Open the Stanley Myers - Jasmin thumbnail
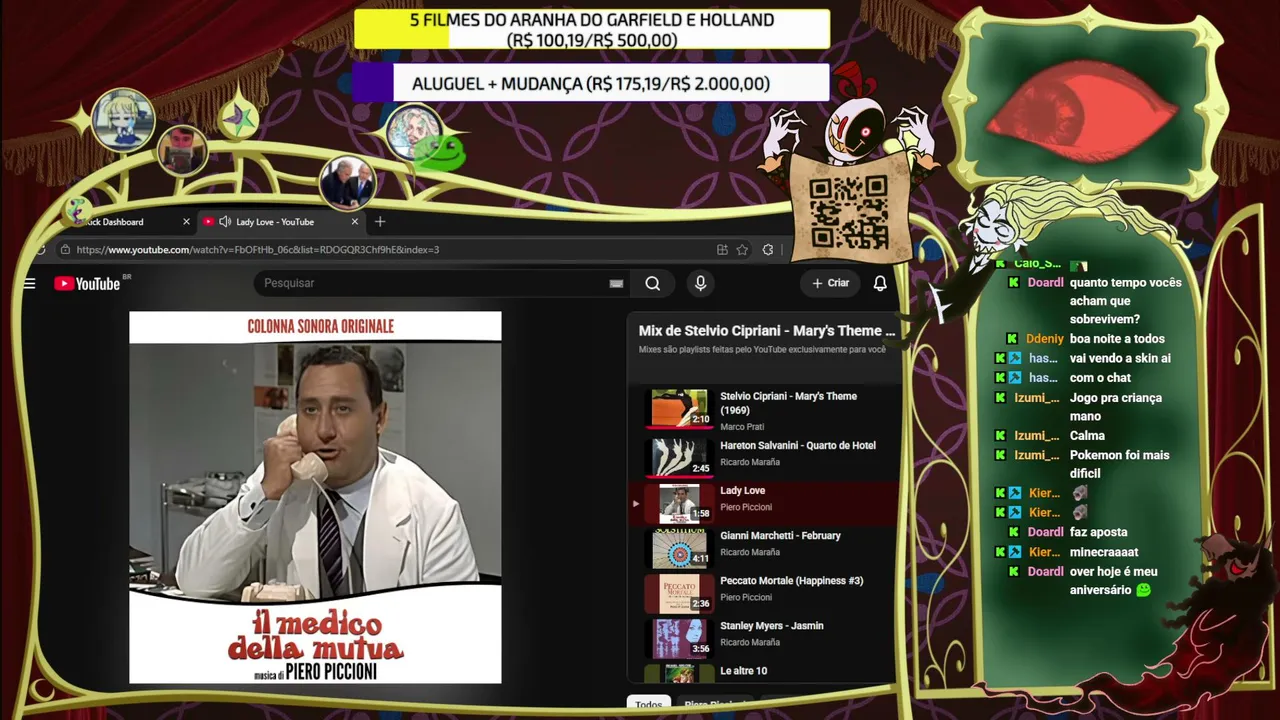The width and height of the screenshot is (1280, 720). point(679,637)
